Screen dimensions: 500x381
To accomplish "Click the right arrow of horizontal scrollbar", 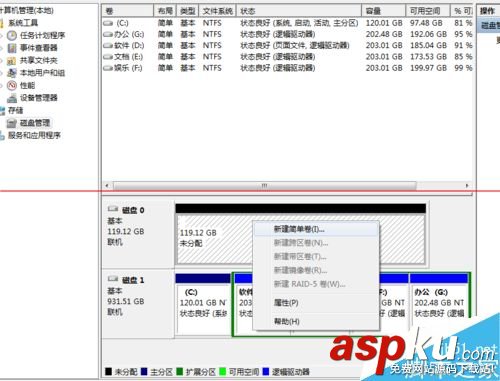I will 467,186.
